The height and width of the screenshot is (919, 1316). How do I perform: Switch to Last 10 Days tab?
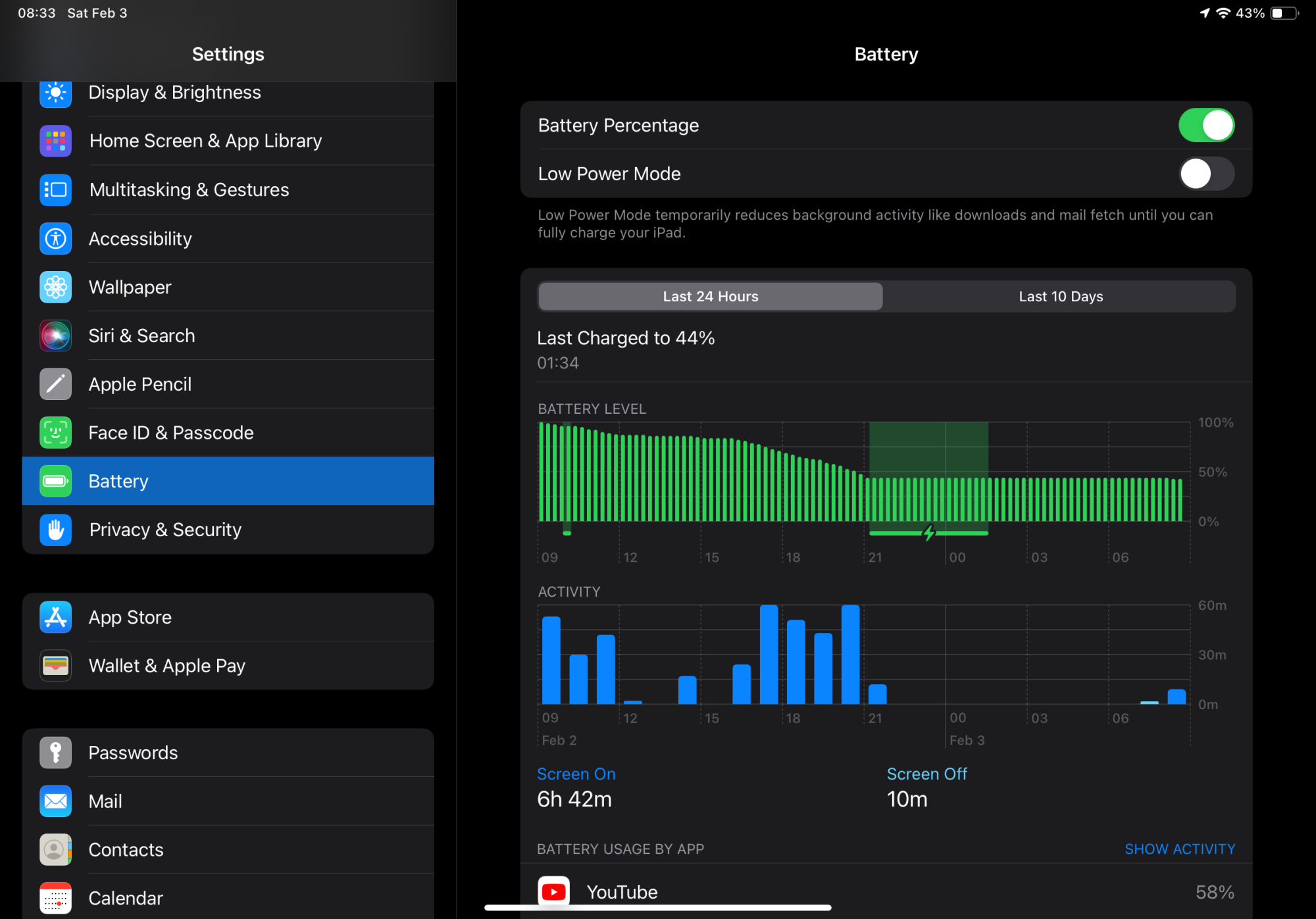click(1060, 297)
